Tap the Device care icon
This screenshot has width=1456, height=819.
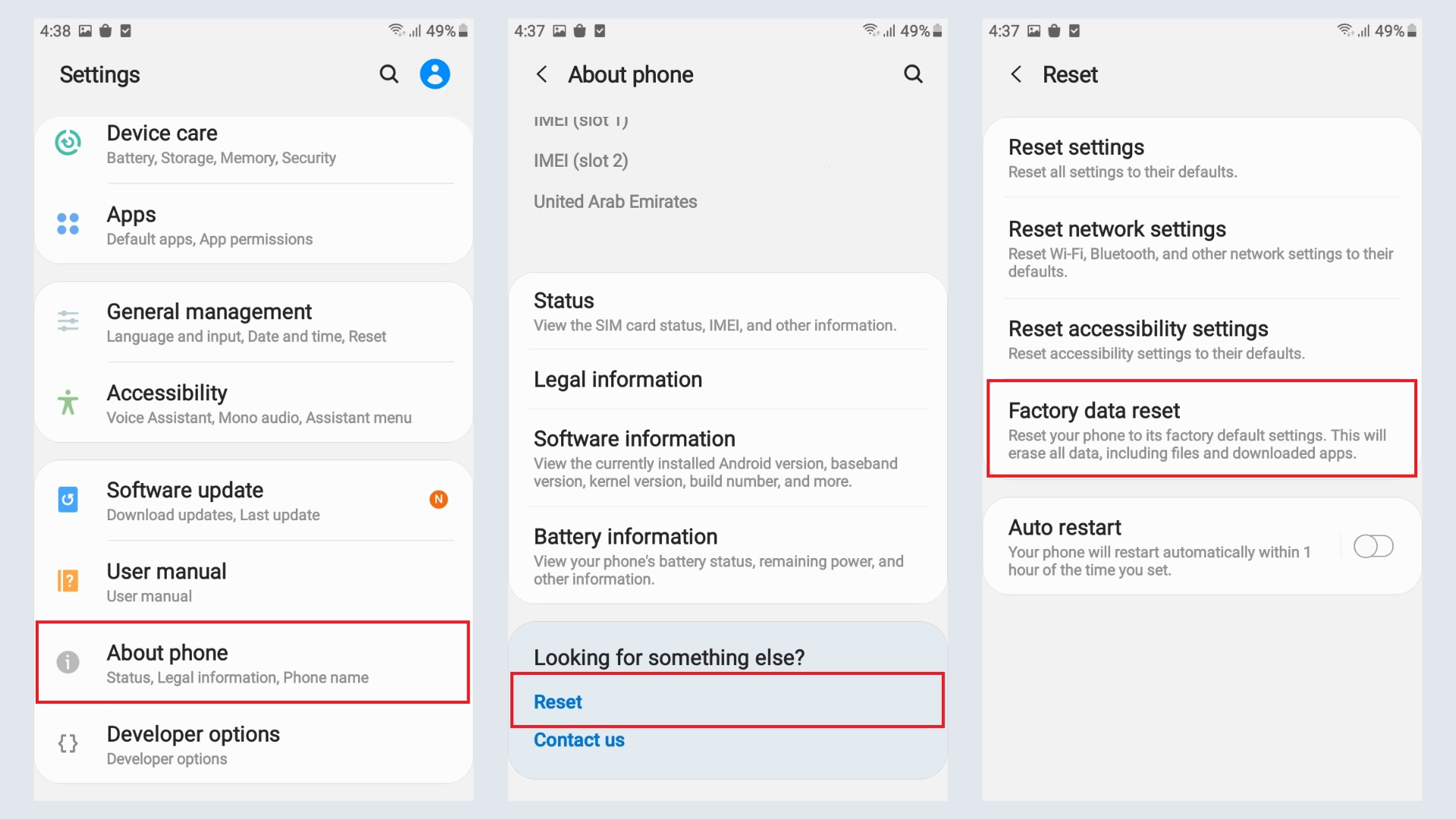[x=68, y=143]
